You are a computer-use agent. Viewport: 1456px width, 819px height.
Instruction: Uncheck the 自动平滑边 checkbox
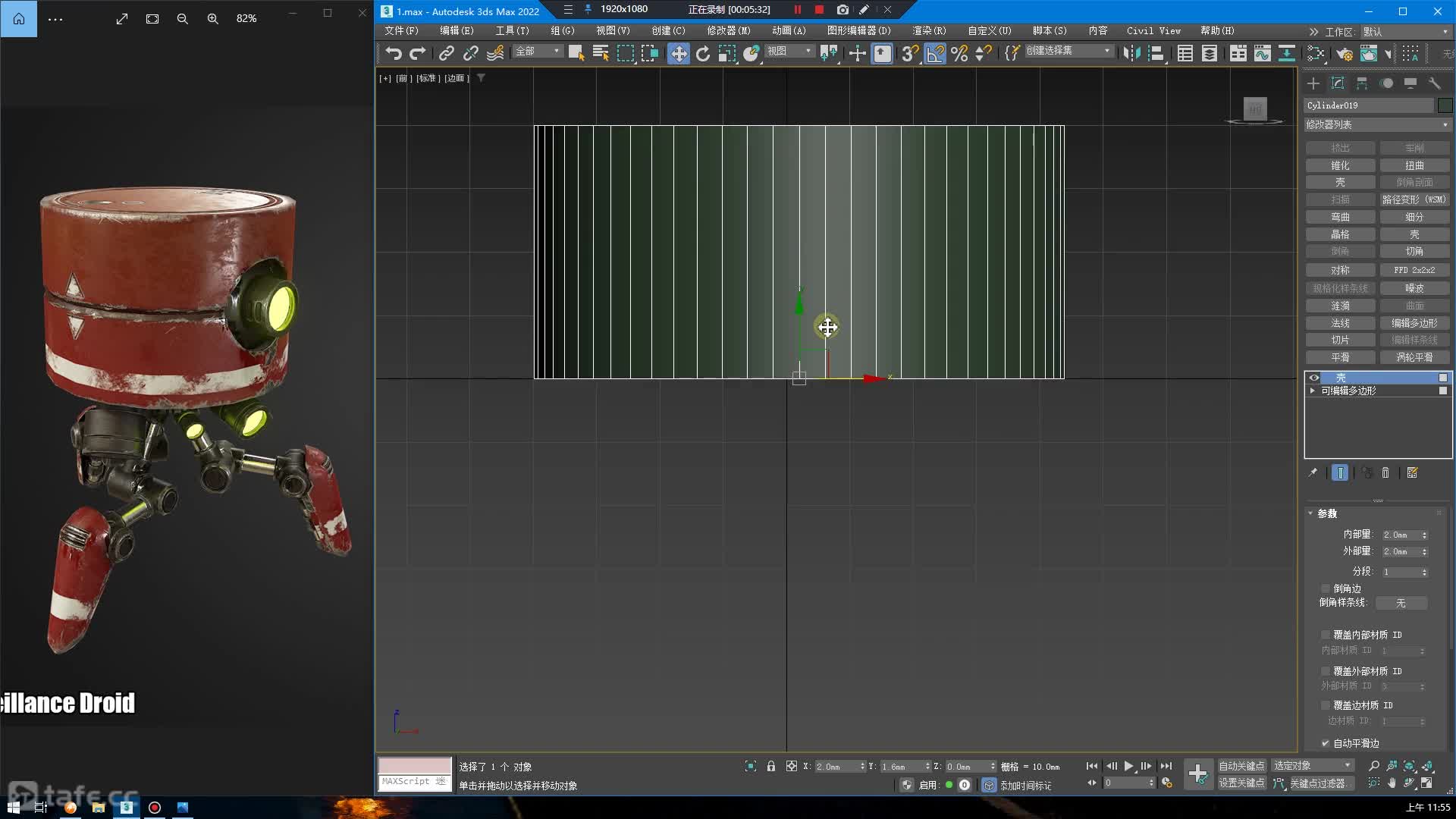tap(1326, 743)
